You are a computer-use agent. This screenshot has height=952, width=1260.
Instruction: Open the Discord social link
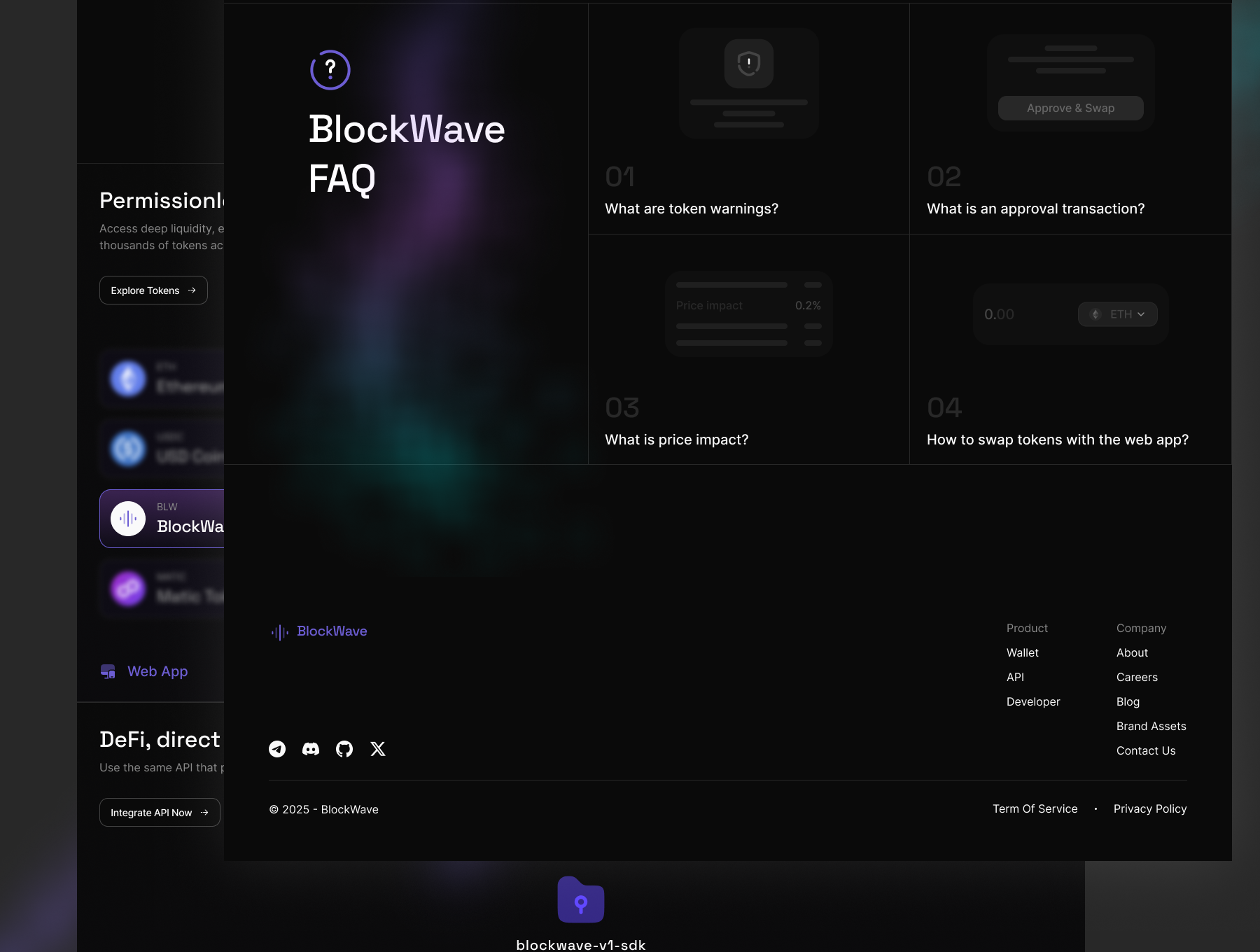coord(311,749)
